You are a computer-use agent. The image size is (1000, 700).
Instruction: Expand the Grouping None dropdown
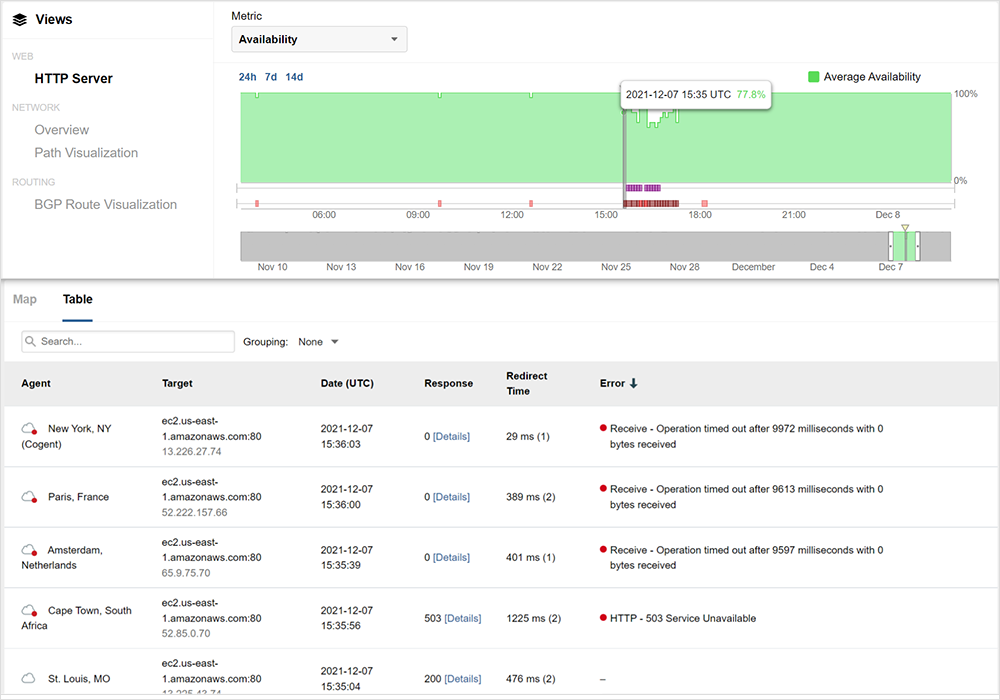[320, 342]
